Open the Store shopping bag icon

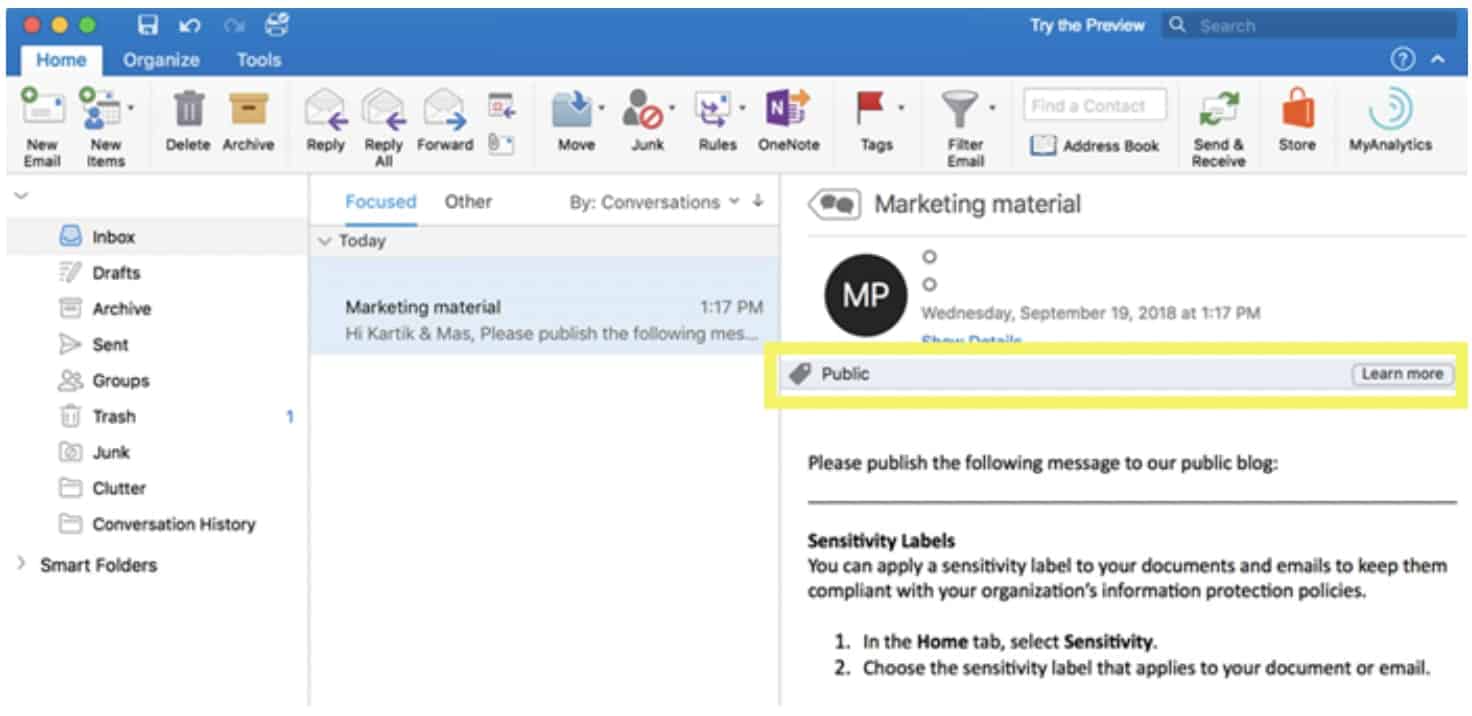click(1298, 109)
